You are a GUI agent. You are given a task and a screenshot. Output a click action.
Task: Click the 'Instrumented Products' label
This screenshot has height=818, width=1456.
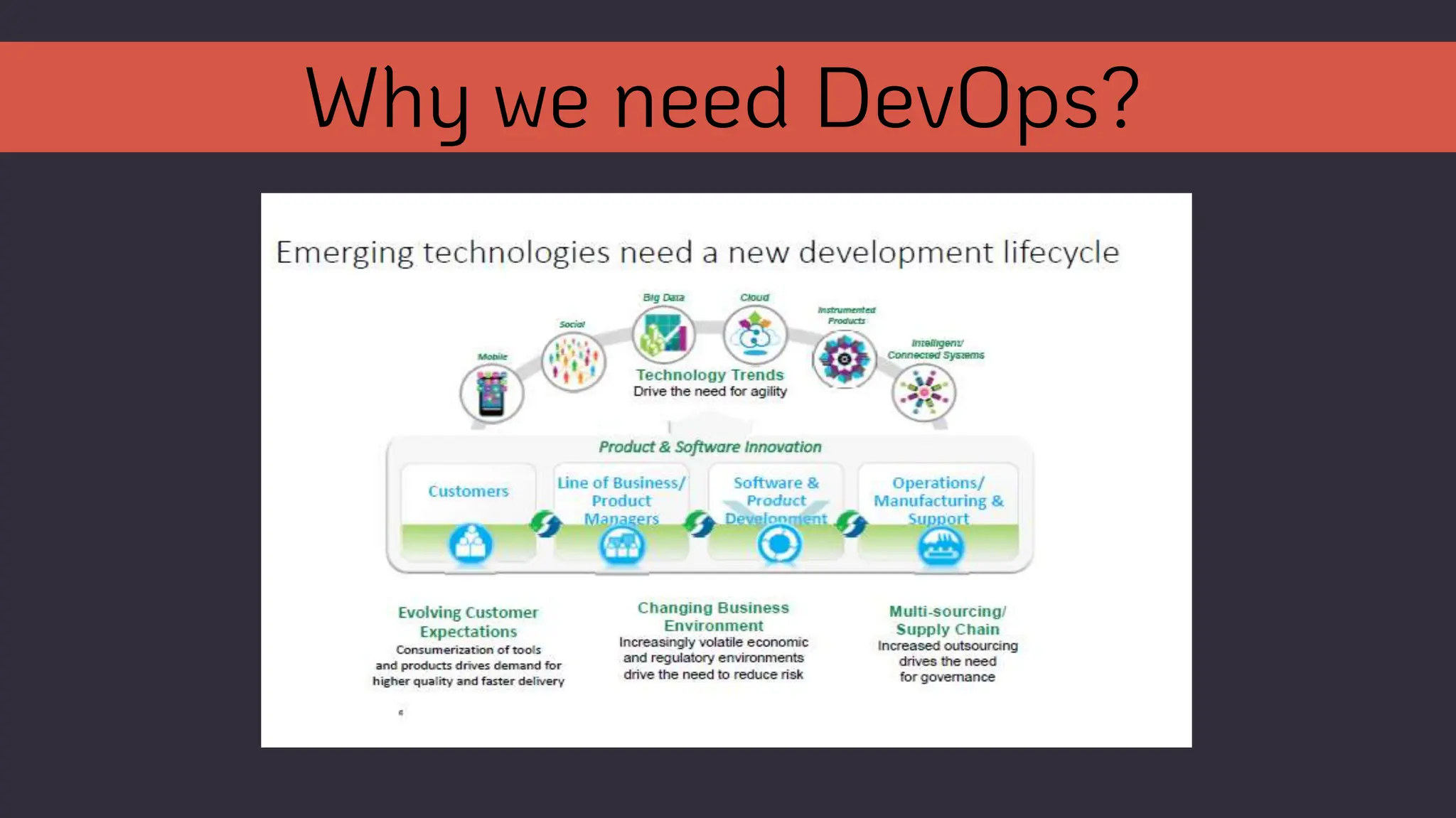tap(846, 316)
